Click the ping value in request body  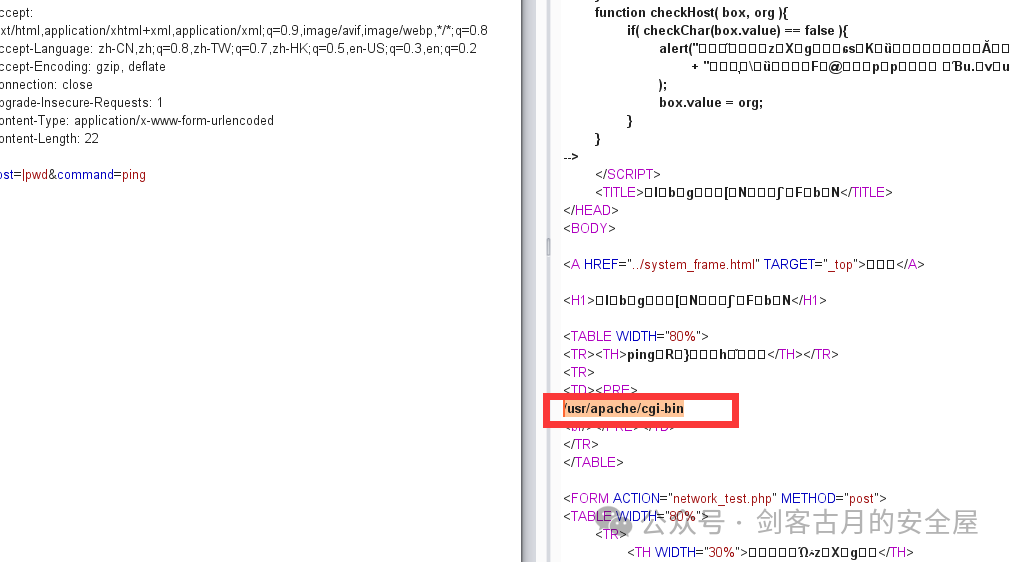coord(134,175)
